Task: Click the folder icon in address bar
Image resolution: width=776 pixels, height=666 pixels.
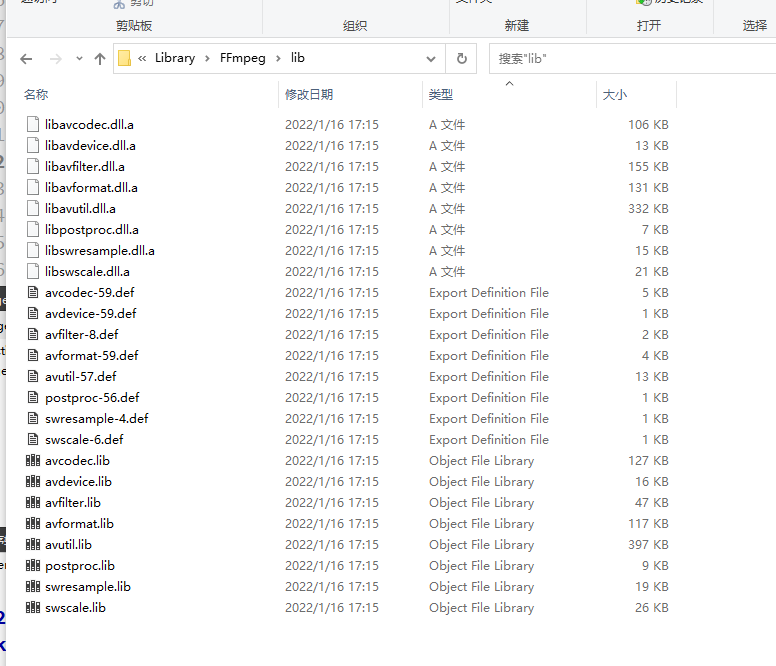Action: (x=124, y=58)
